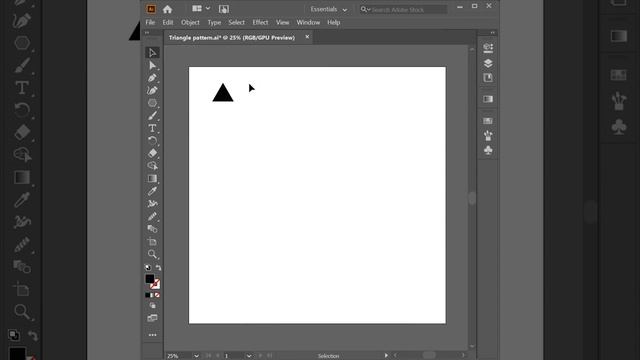Open the Layers panel icon
Viewport: 640px width, 360px height.
[488, 63]
